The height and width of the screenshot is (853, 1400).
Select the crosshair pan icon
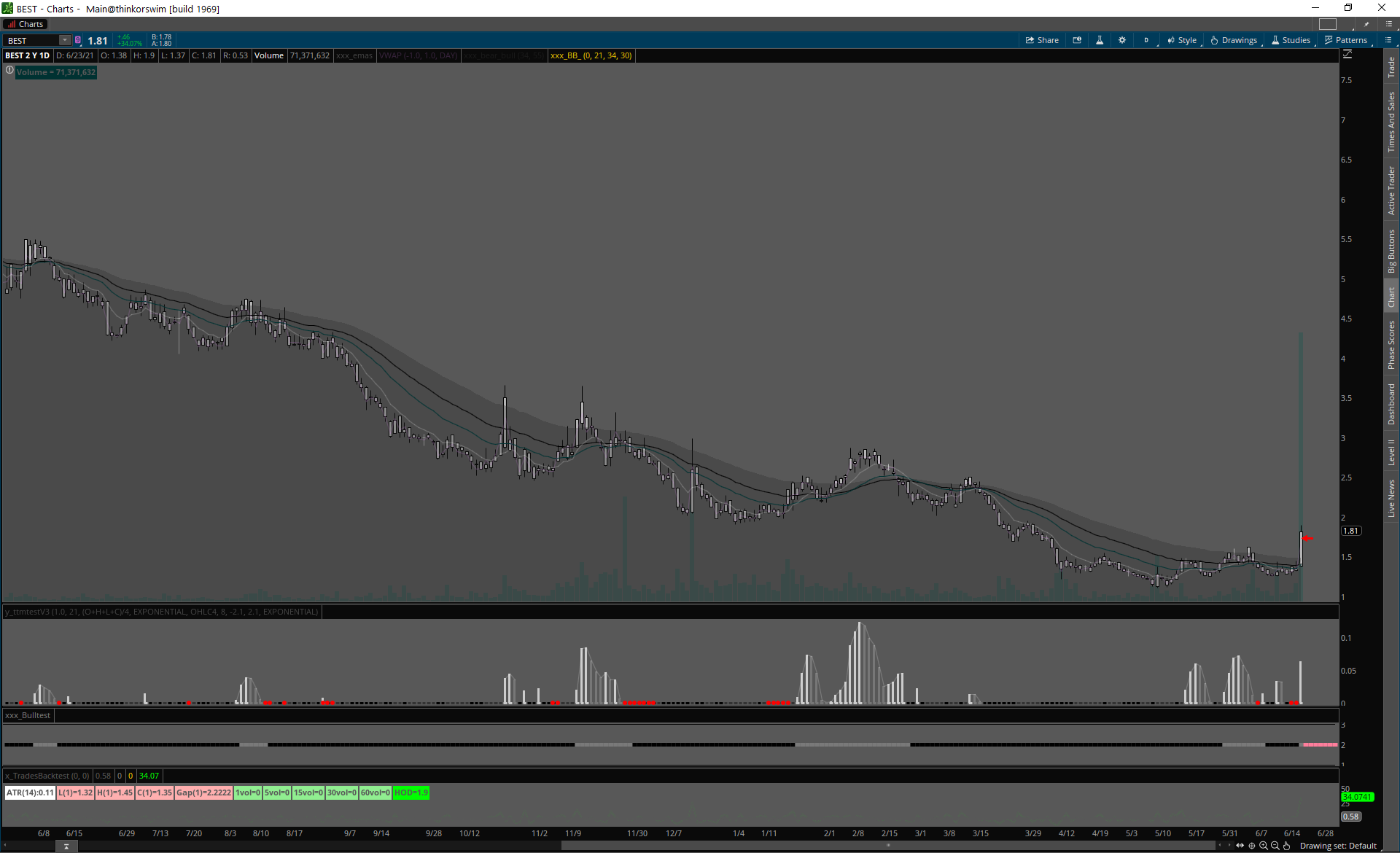[1252, 846]
